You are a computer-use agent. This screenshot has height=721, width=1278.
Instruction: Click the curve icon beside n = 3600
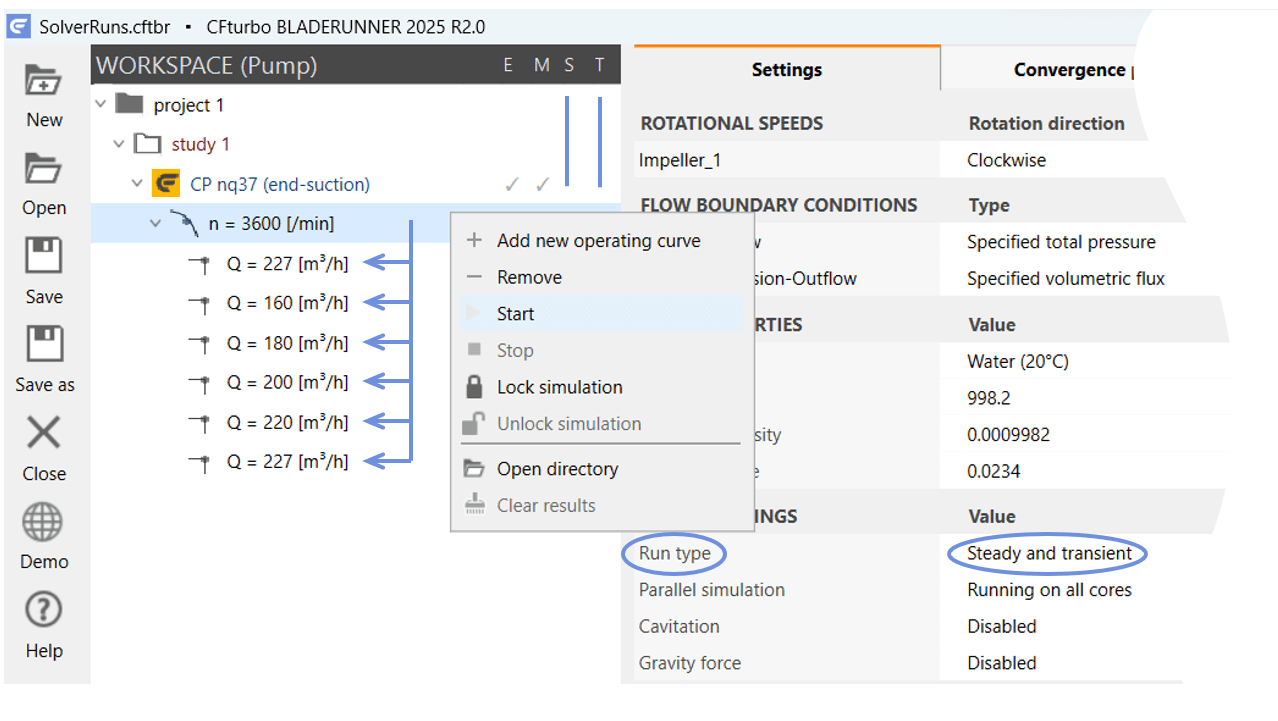tap(184, 224)
